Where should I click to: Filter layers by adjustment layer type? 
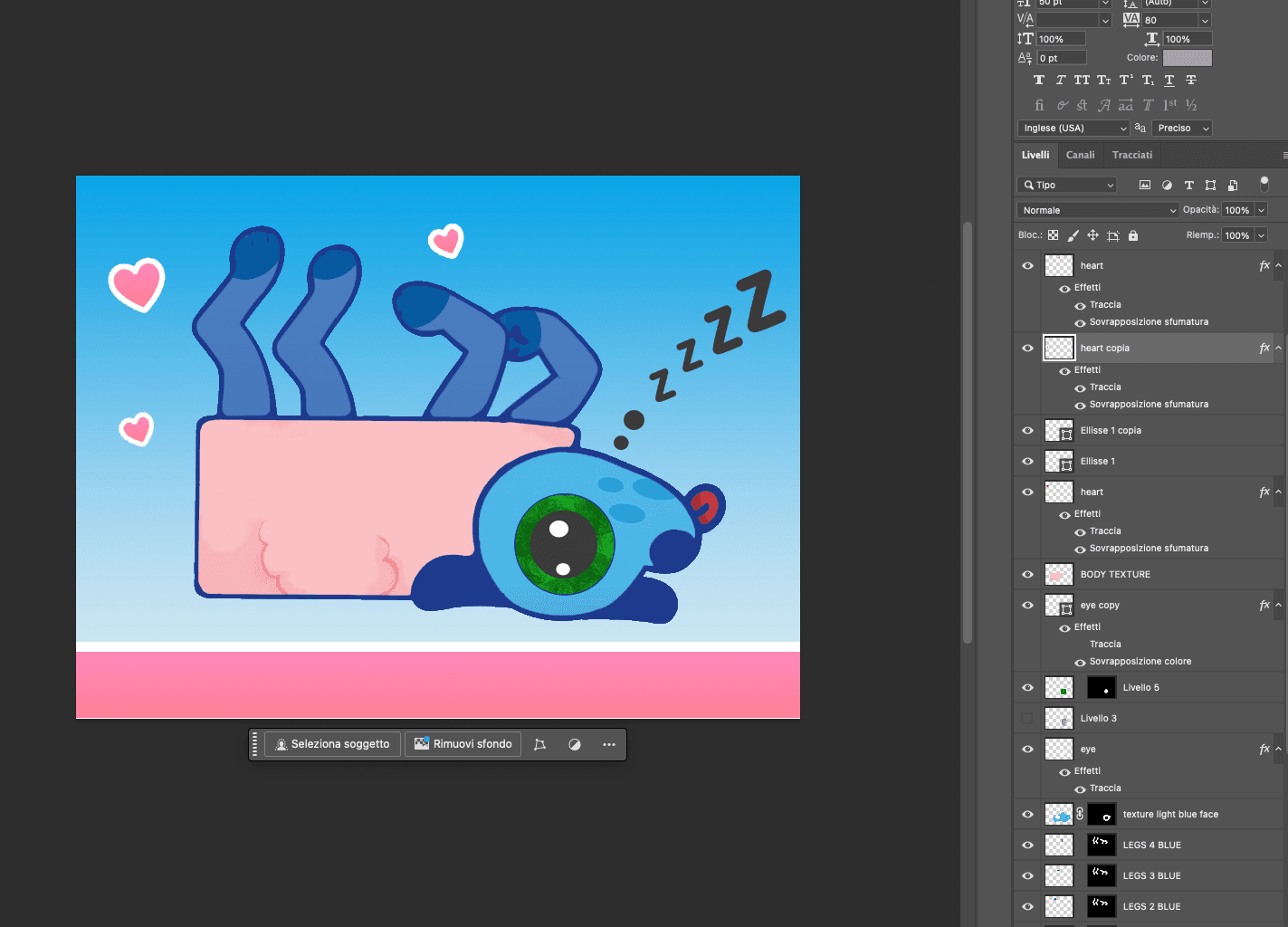point(1167,186)
